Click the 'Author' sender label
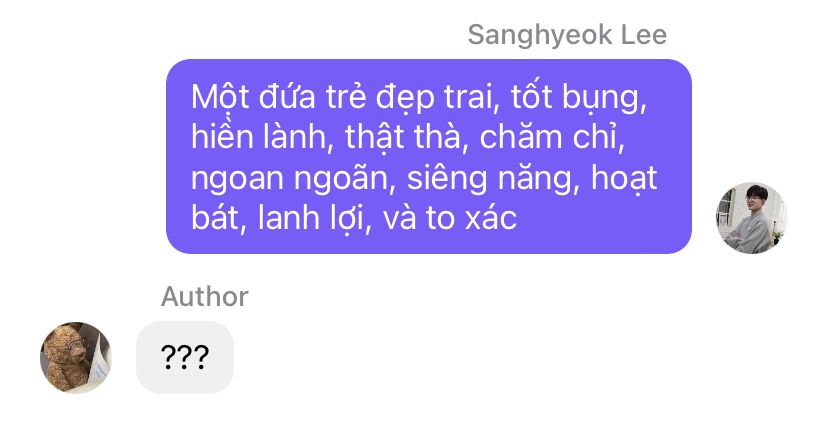 click(205, 297)
